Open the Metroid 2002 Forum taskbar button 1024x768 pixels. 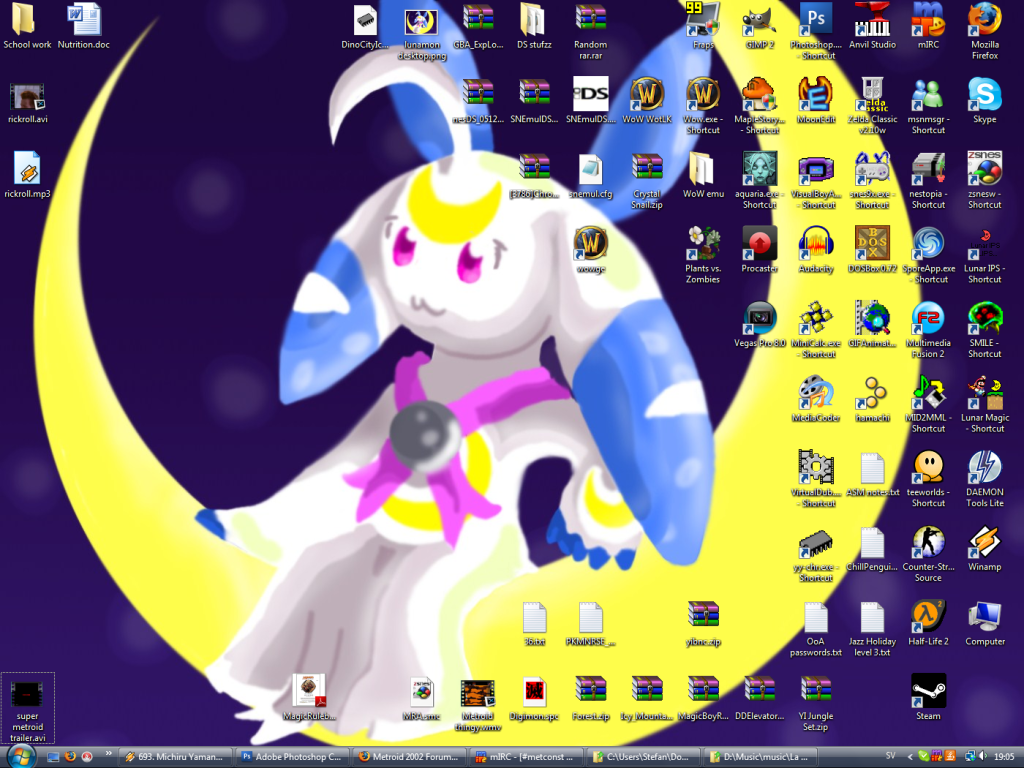pos(412,756)
